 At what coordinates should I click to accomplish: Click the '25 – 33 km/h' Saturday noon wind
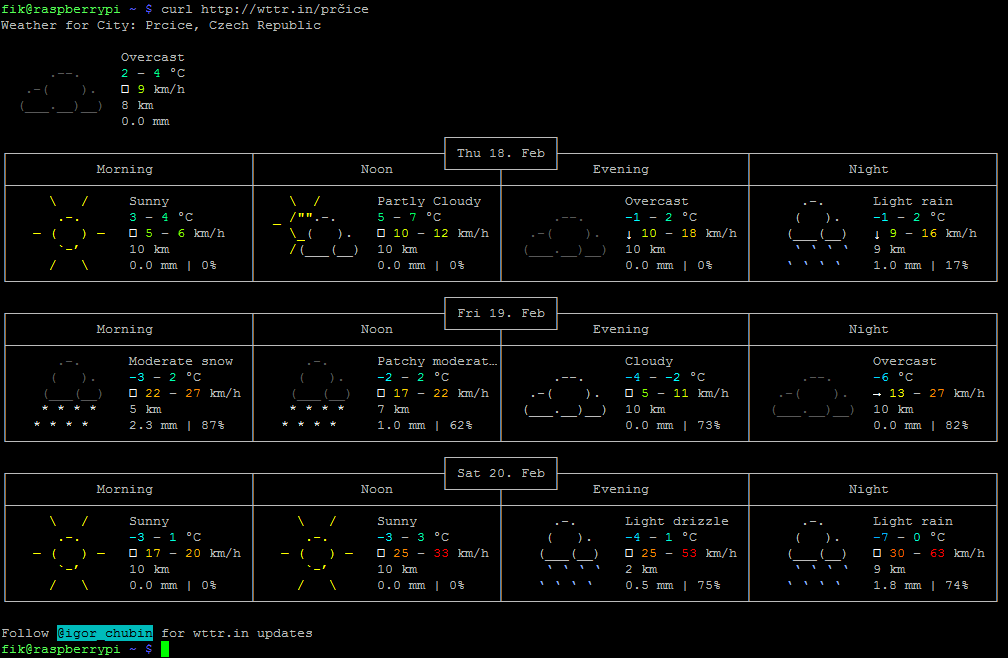point(440,553)
